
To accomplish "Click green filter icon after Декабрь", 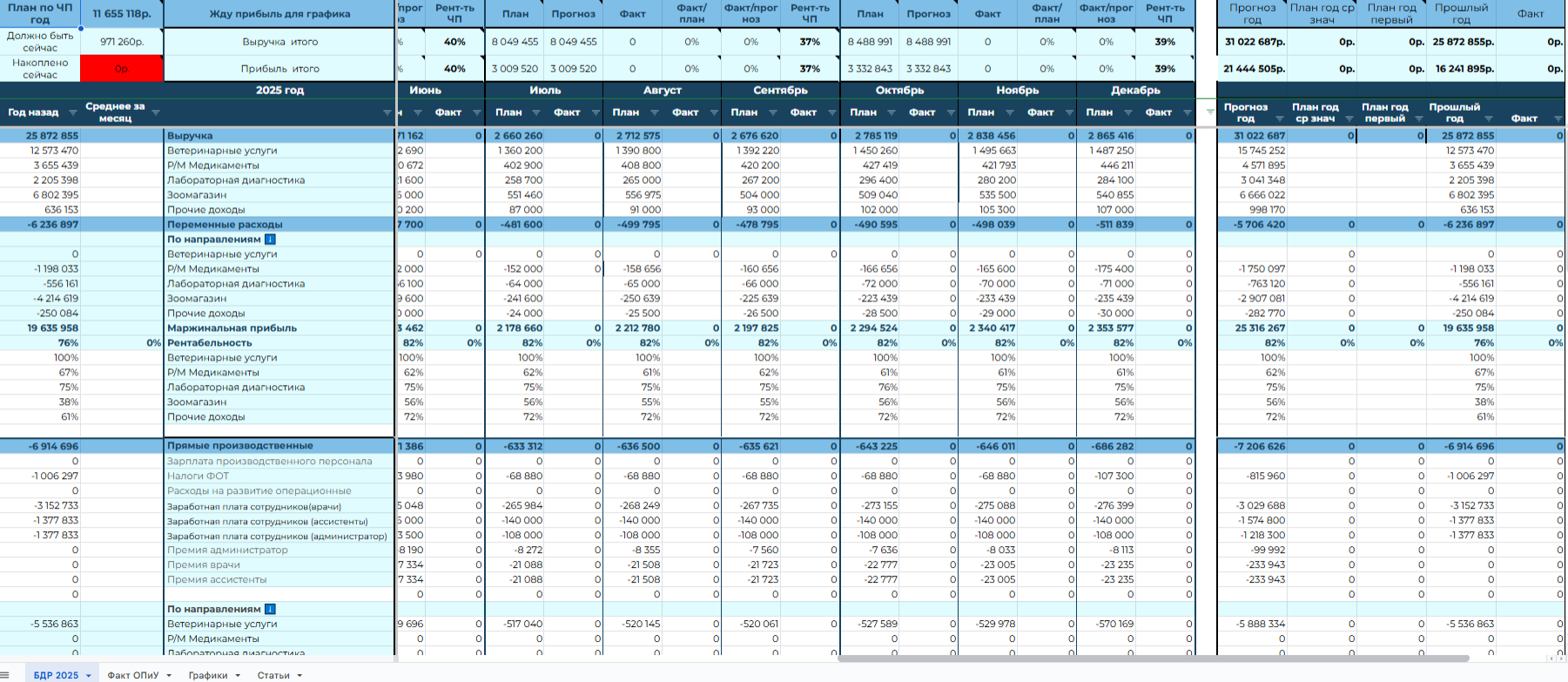I will (1209, 112).
